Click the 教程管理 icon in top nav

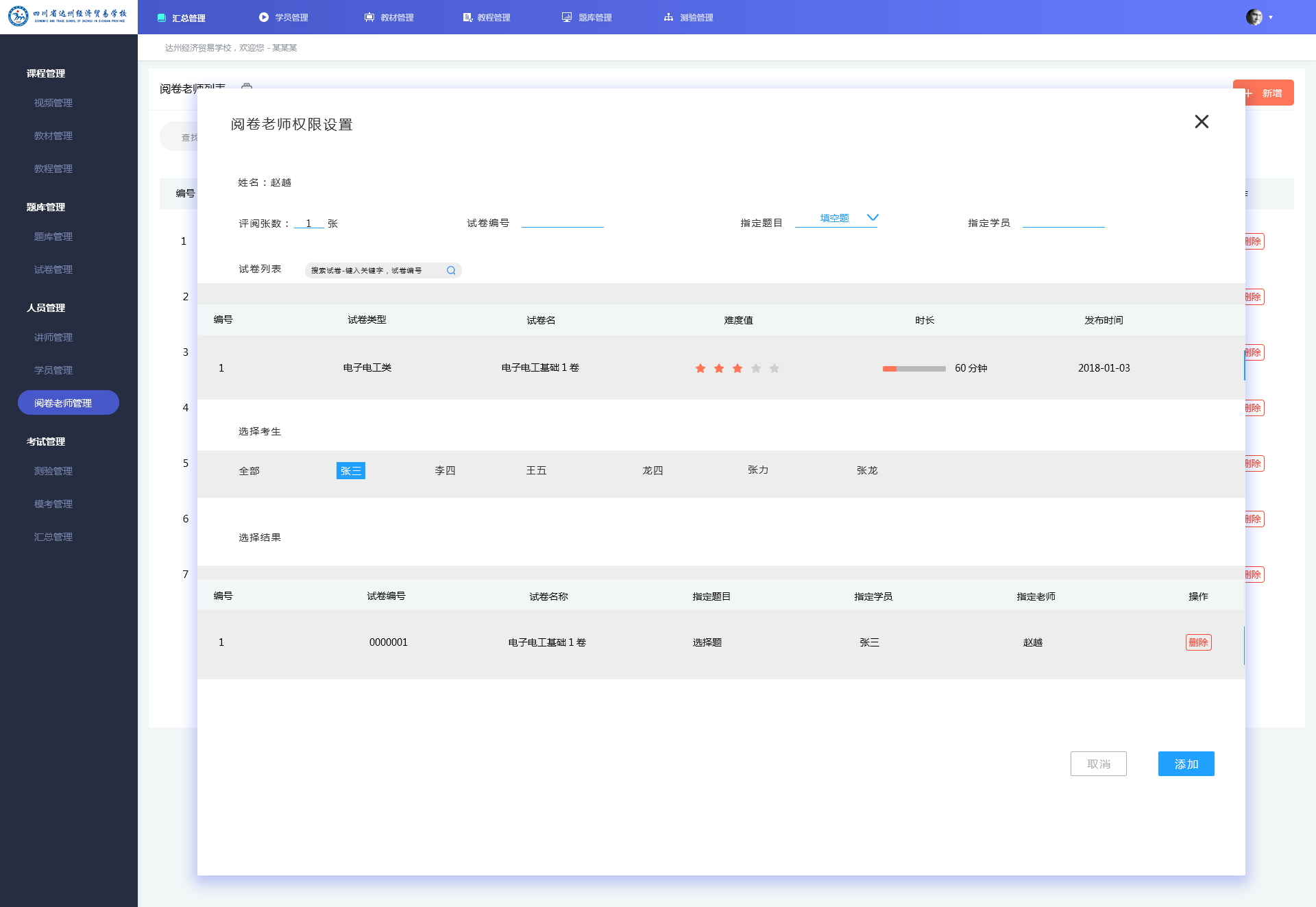click(x=467, y=17)
